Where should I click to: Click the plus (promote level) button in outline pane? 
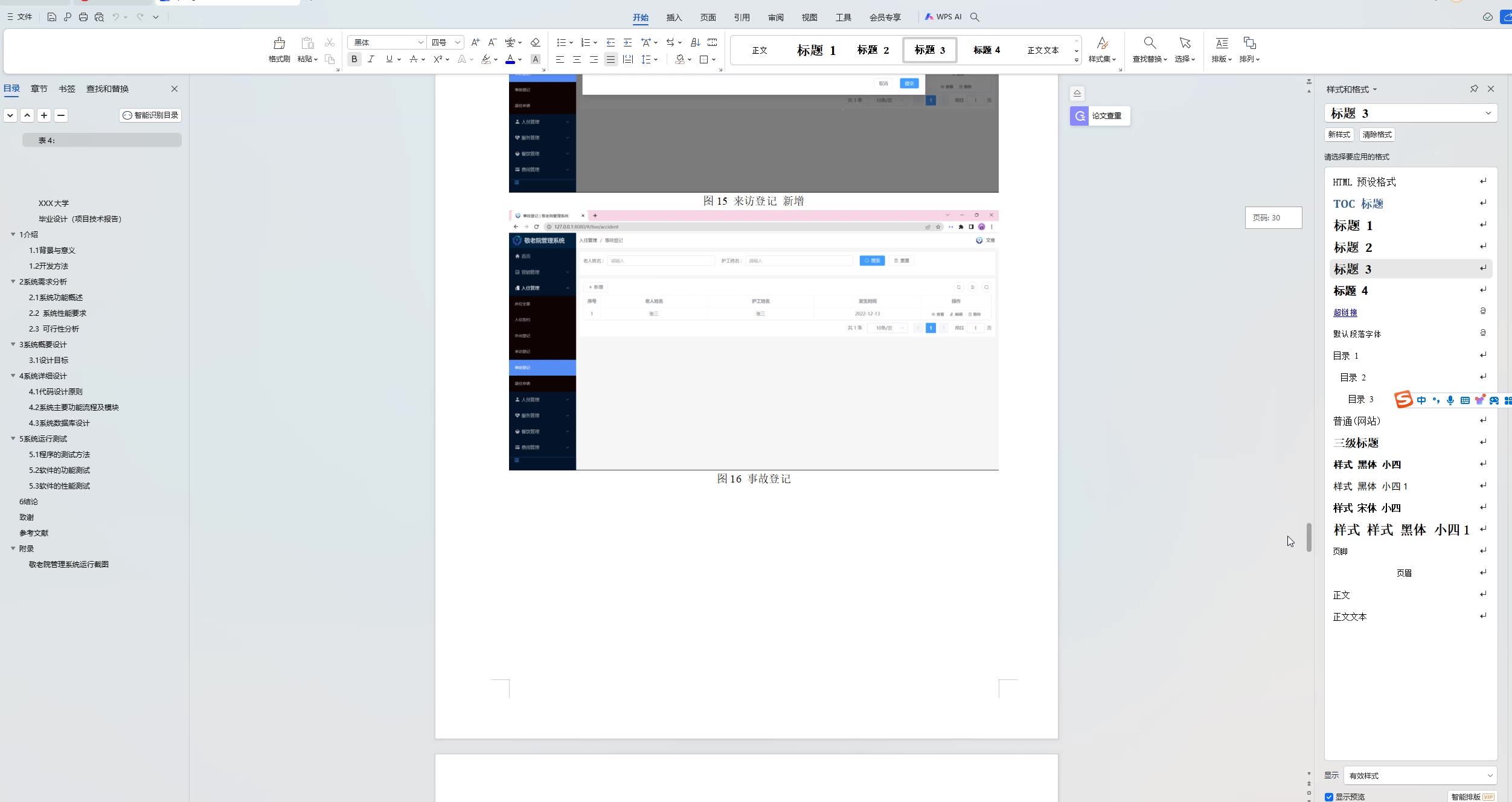pyautogui.click(x=44, y=115)
